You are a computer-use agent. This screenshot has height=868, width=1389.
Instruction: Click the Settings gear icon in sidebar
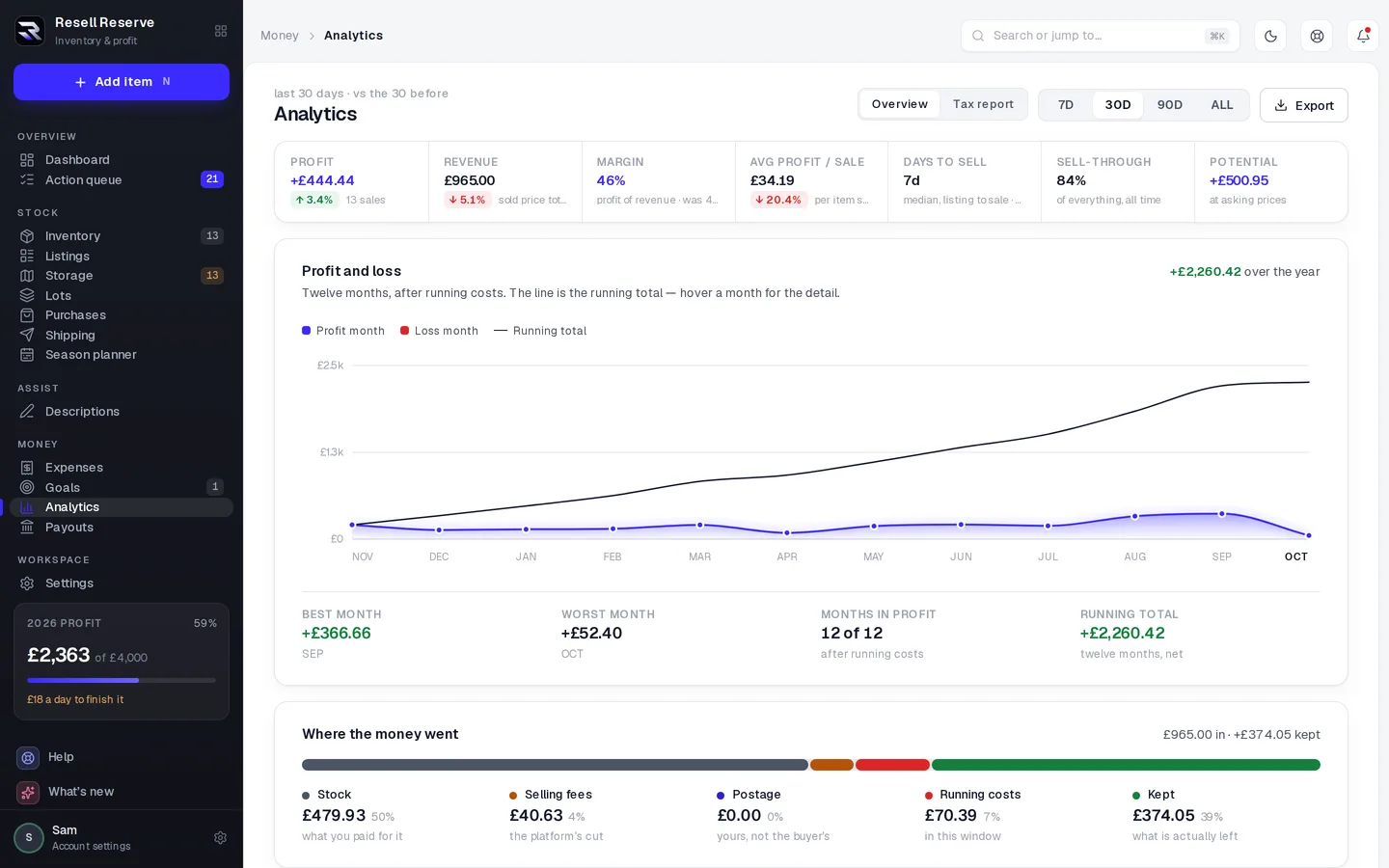coord(27,583)
